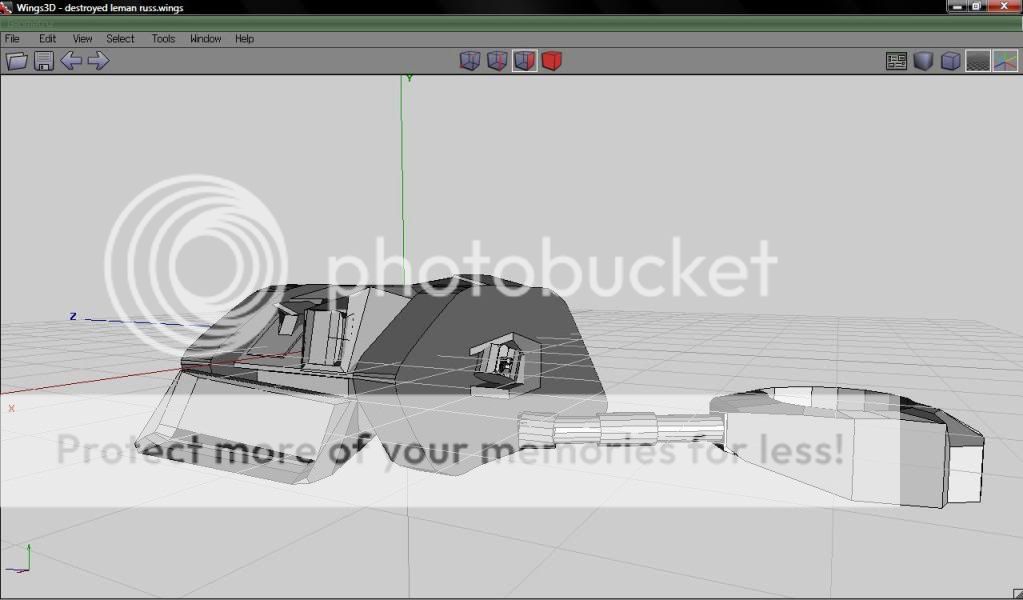Switch to edge selection mode cube
Viewport: 1023px width, 600px height.
click(x=497, y=61)
